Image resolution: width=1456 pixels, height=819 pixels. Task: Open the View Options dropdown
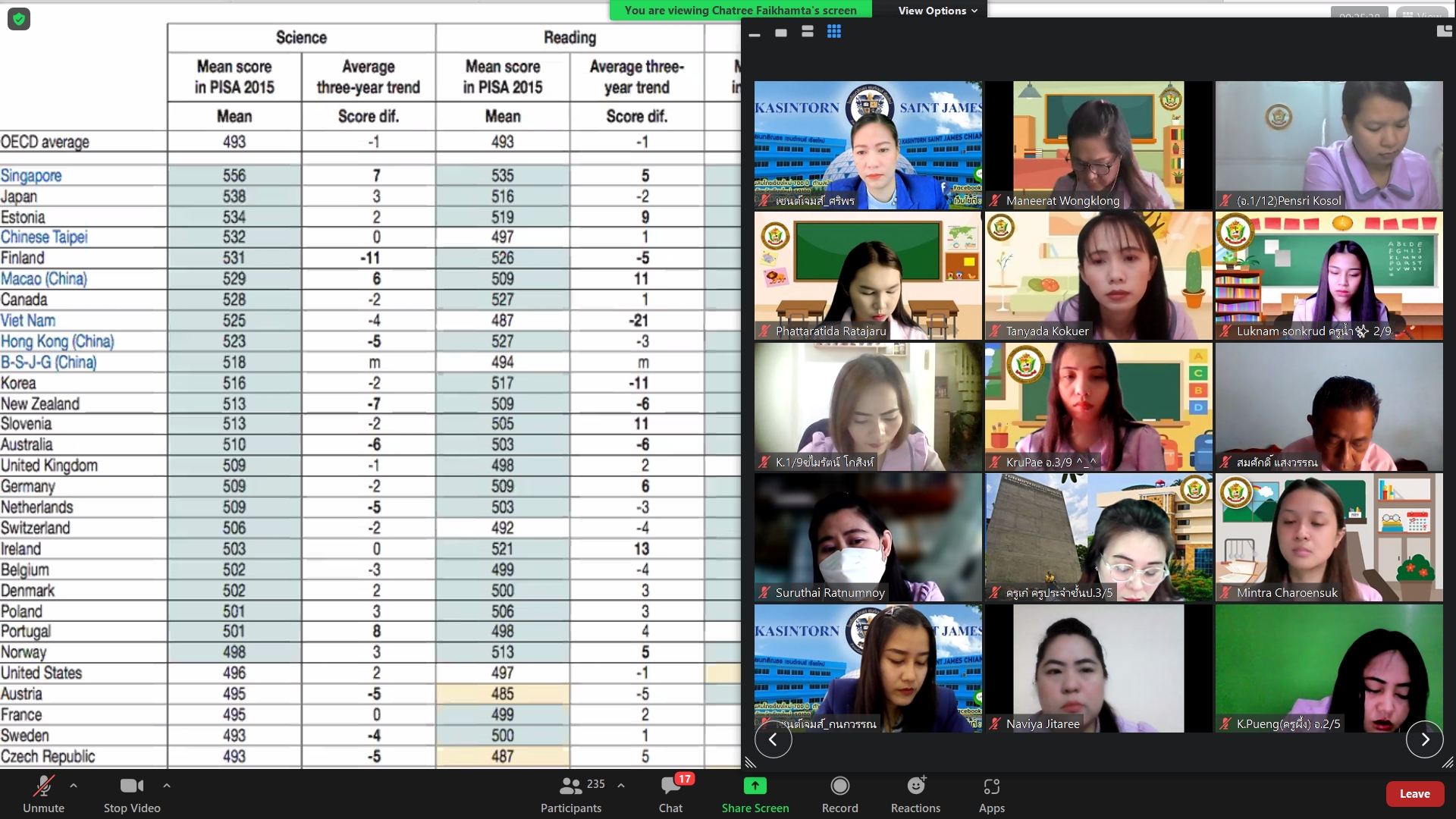pos(937,11)
